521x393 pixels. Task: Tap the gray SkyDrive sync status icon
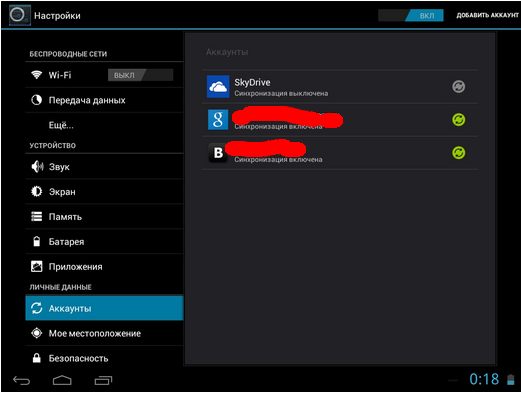pyautogui.click(x=458, y=87)
